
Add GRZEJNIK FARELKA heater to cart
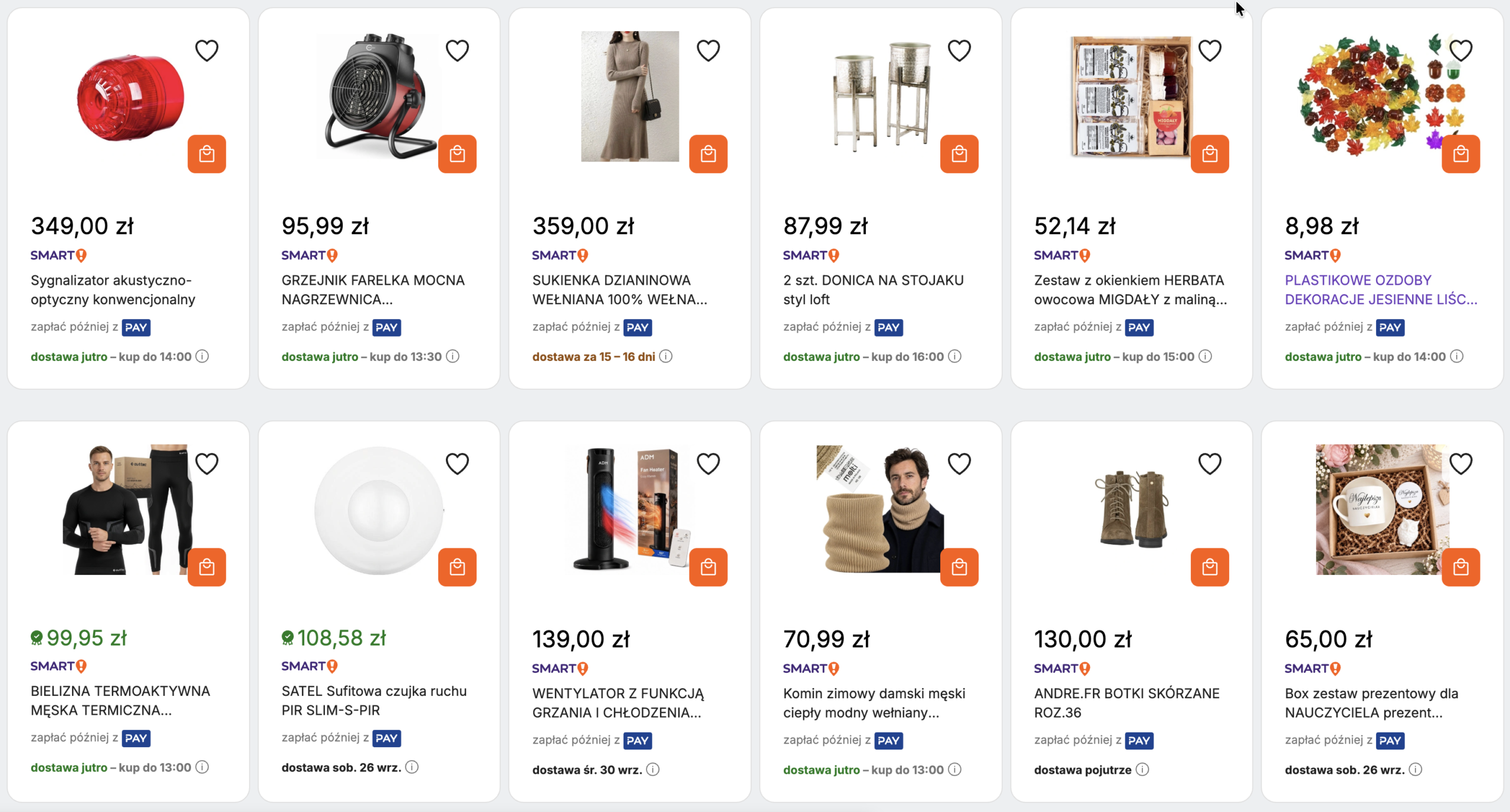457,154
